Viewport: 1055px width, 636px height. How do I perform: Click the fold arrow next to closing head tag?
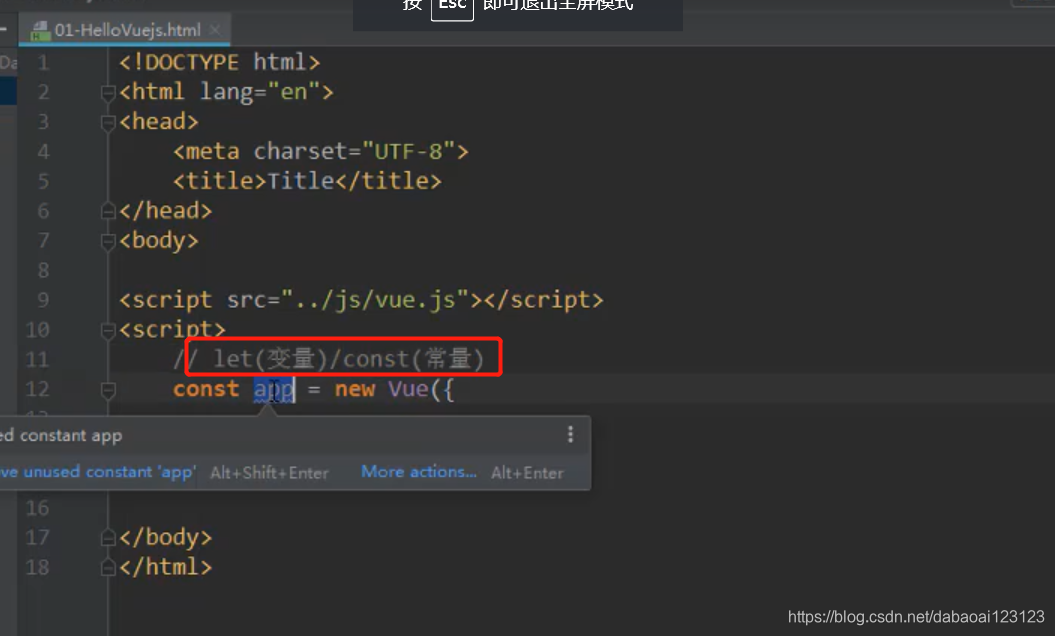pyautogui.click(x=107, y=211)
